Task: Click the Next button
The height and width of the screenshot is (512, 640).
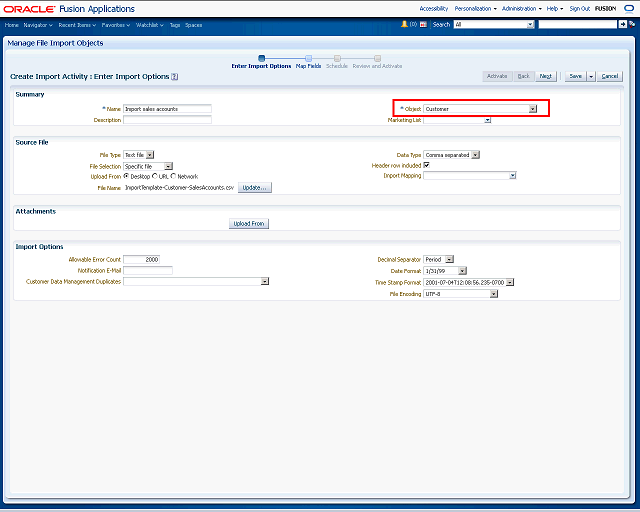Action: click(546, 76)
